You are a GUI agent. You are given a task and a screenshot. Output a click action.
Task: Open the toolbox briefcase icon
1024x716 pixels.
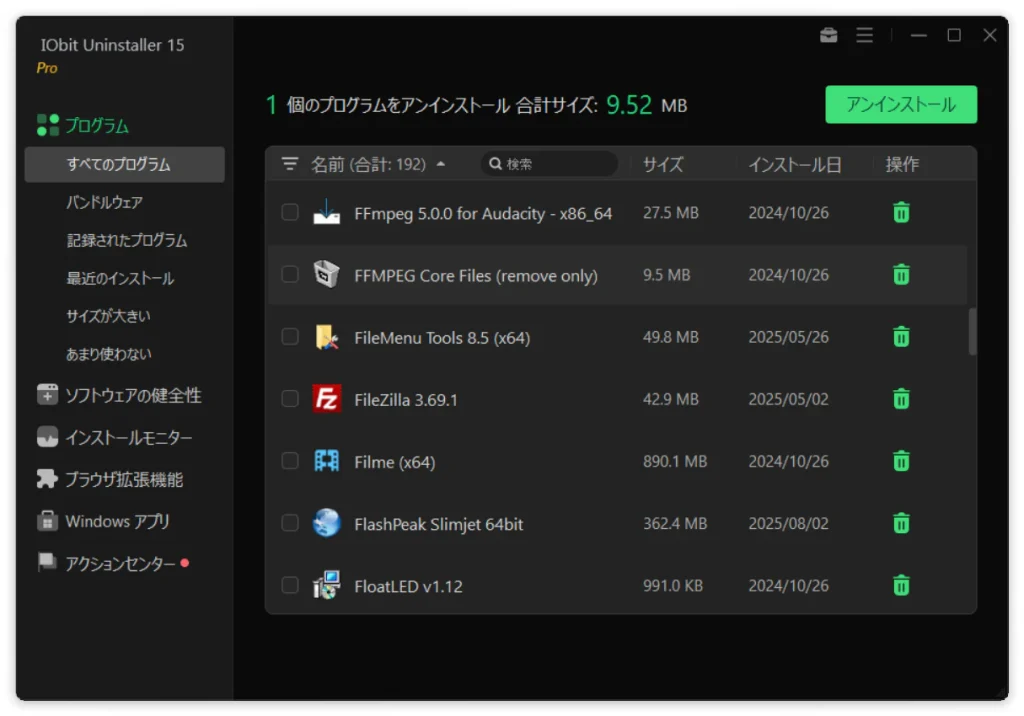(828, 35)
